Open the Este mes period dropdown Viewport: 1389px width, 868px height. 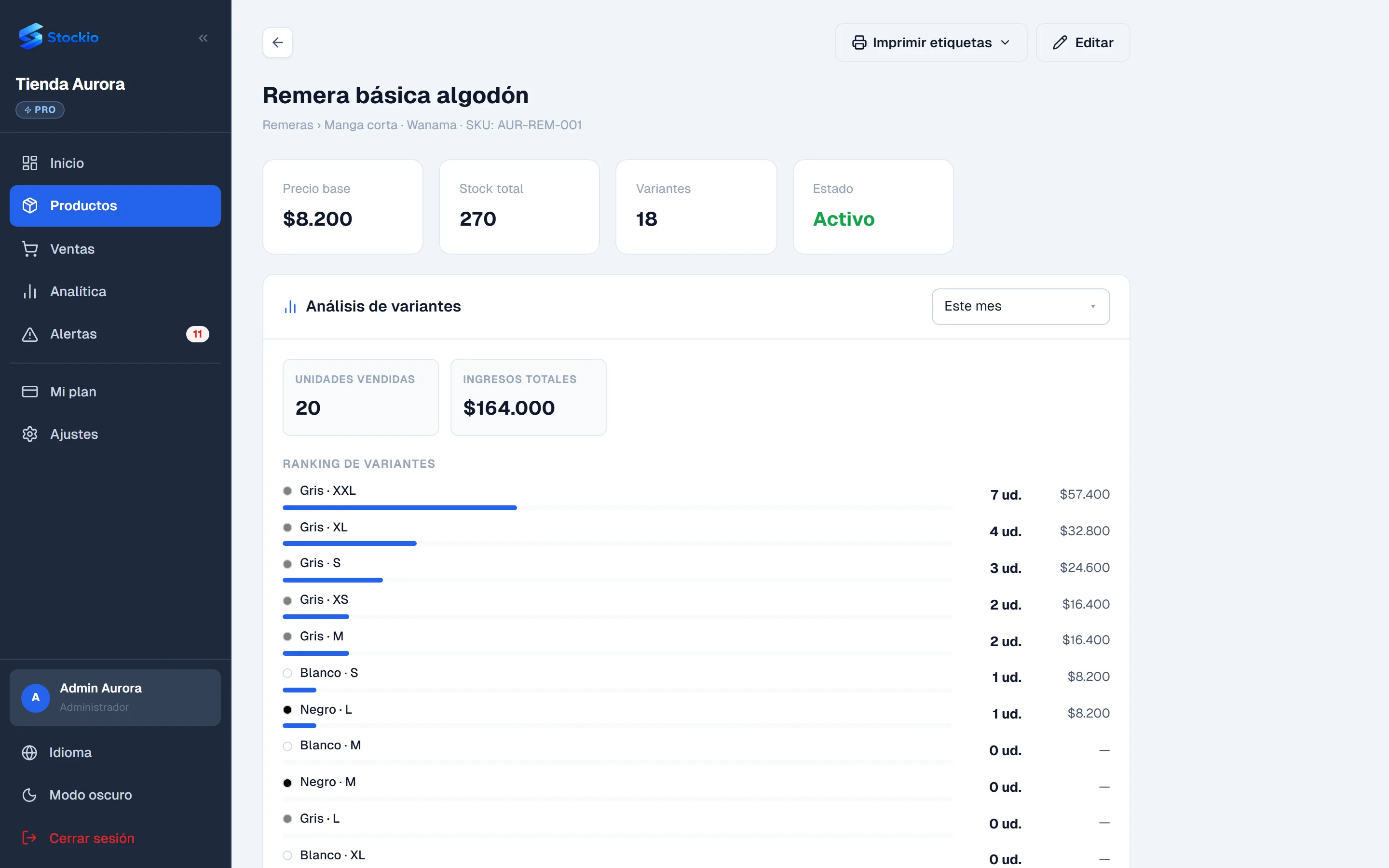[x=1021, y=307]
